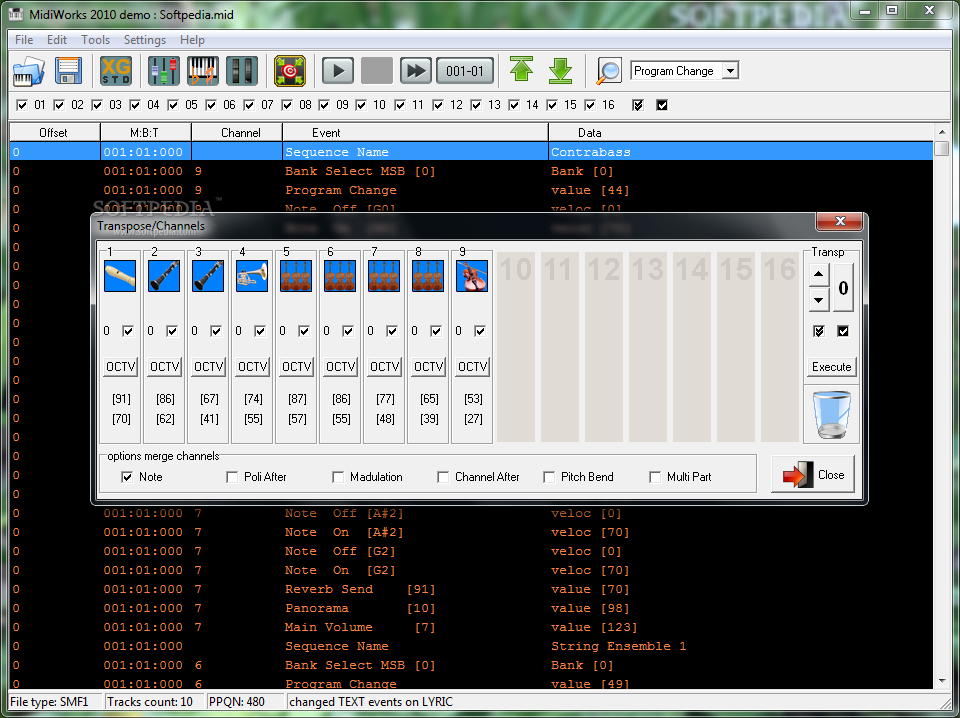
Task: Click OCTV button for channel 1
Action: point(120,367)
